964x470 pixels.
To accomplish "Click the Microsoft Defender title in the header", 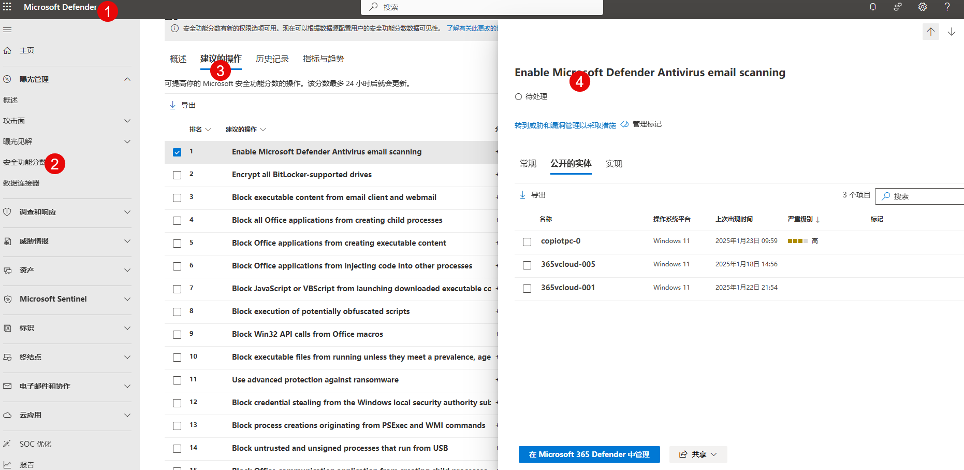I will point(60,7).
